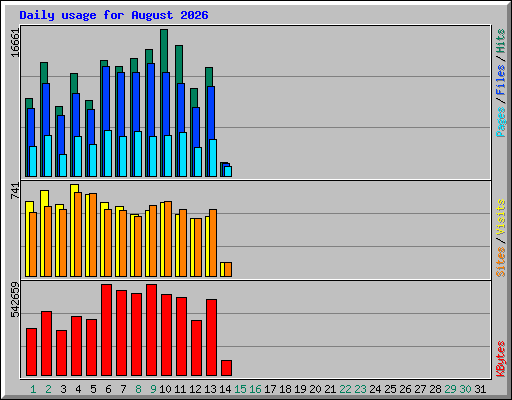Screen dimensions: 512x400
Task: Click the Visits legend label
Action: pyautogui.click(x=500, y=218)
